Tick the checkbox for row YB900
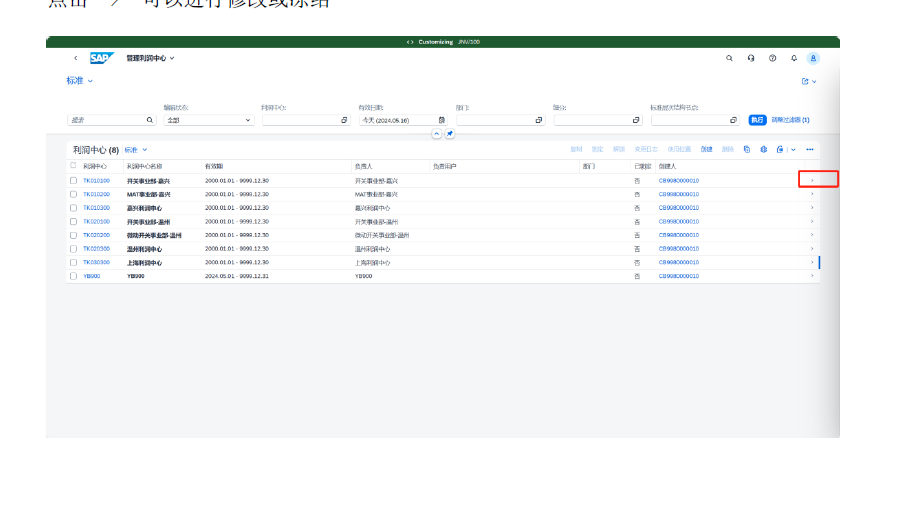The width and height of the screenshot is (915, 520). 73,276
